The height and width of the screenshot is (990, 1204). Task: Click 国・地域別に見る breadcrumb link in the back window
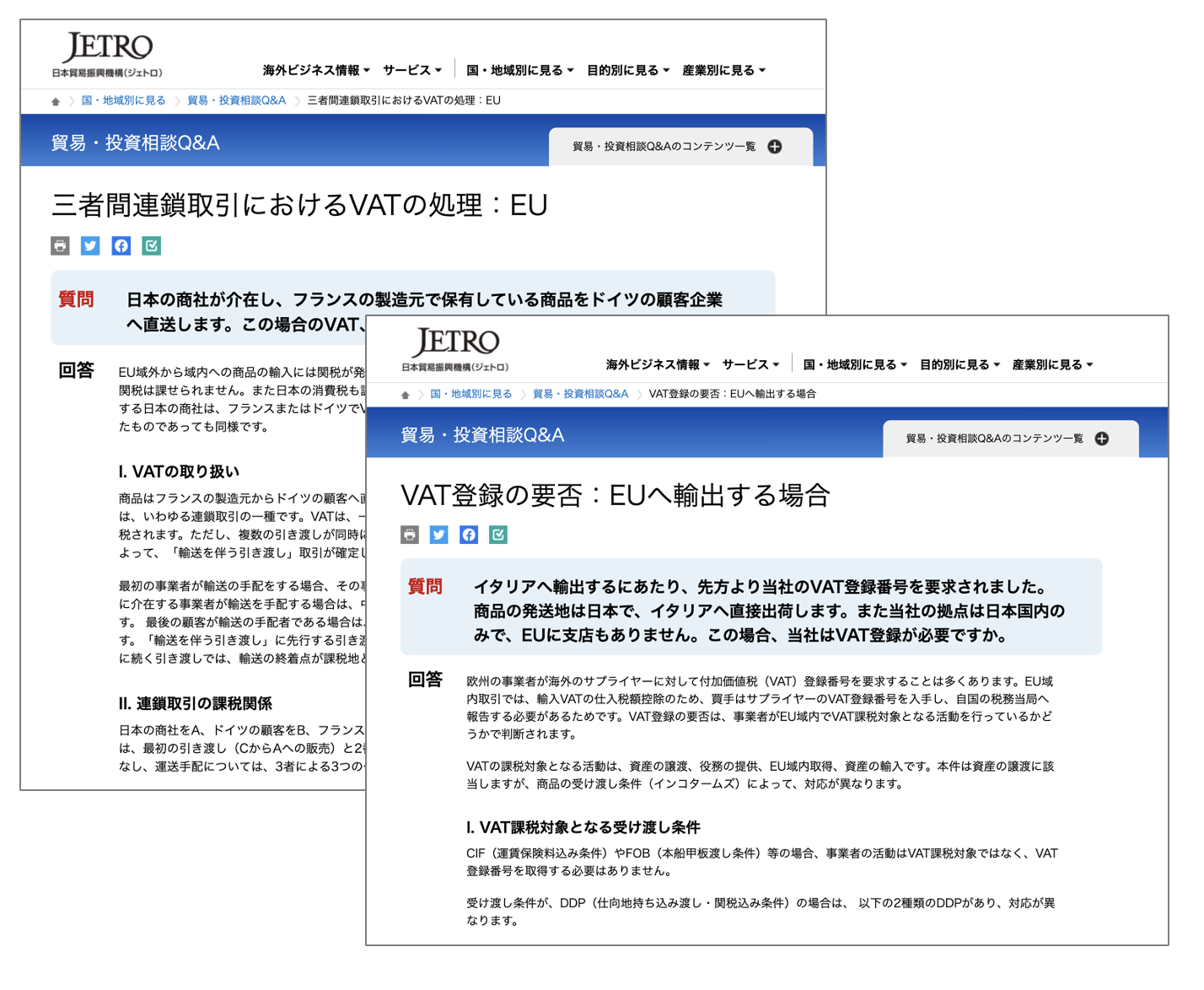[x=123, y=100]
